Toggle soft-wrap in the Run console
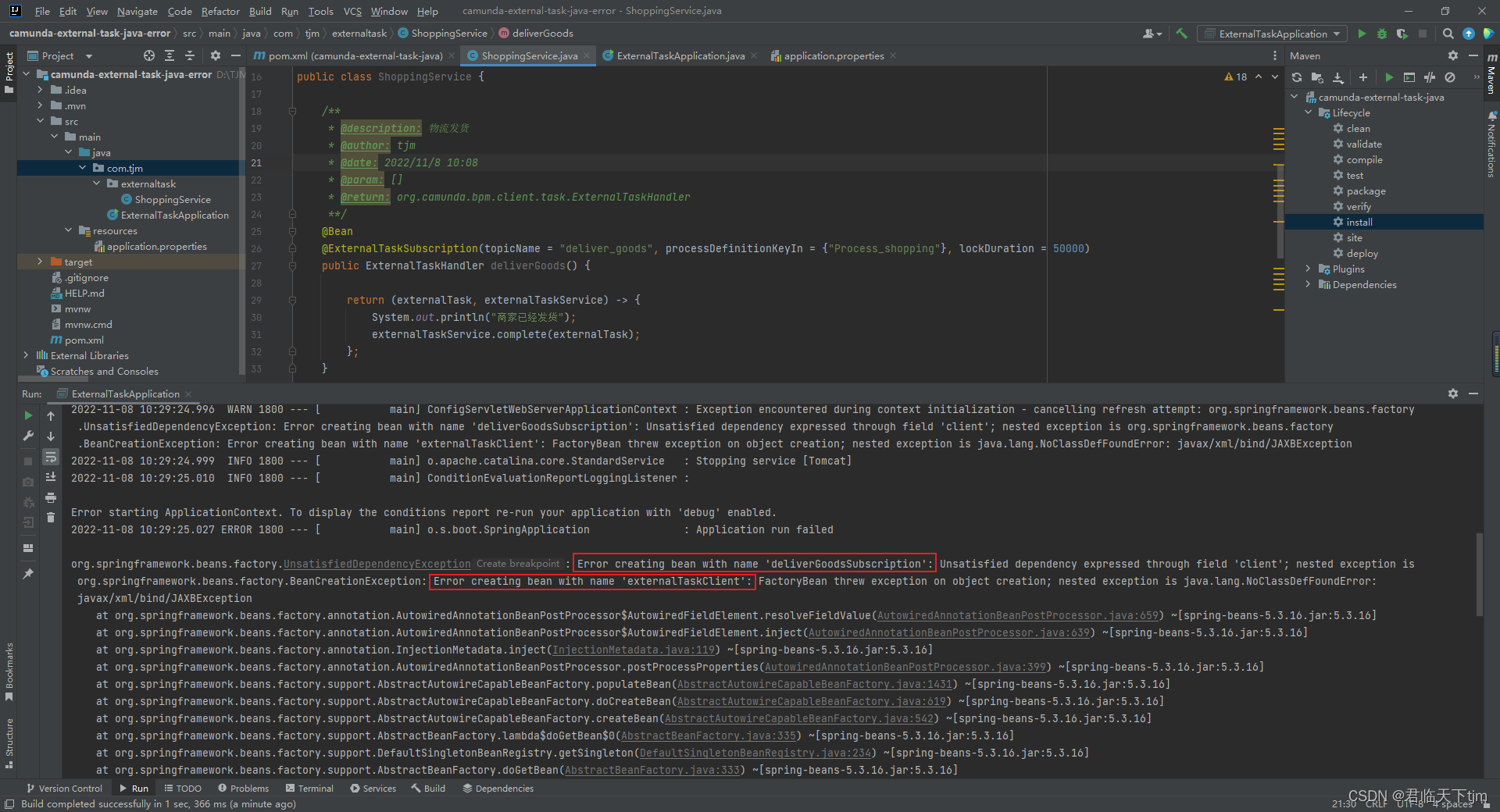 pyautogui.click(x=50, y=458)
